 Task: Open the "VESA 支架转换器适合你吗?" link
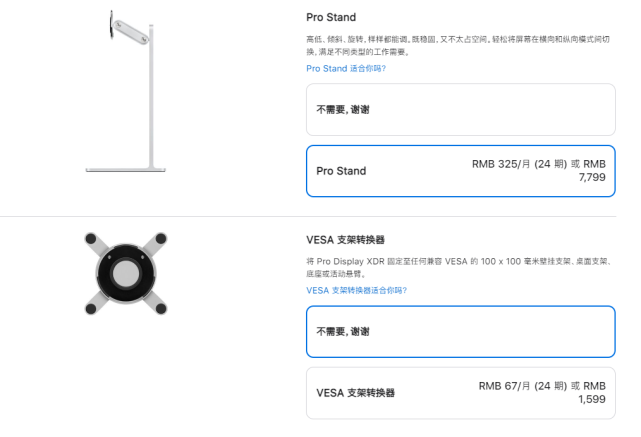coord(356,290)
